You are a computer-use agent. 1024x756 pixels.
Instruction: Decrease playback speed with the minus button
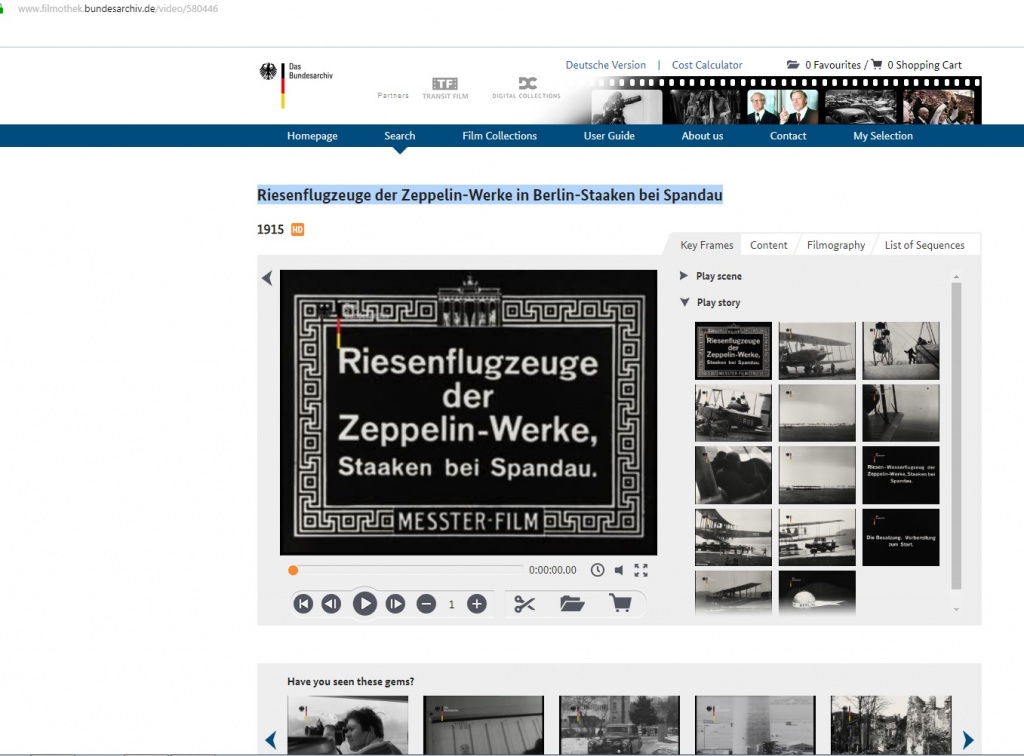pyautogui.click(x=426, y=604)
